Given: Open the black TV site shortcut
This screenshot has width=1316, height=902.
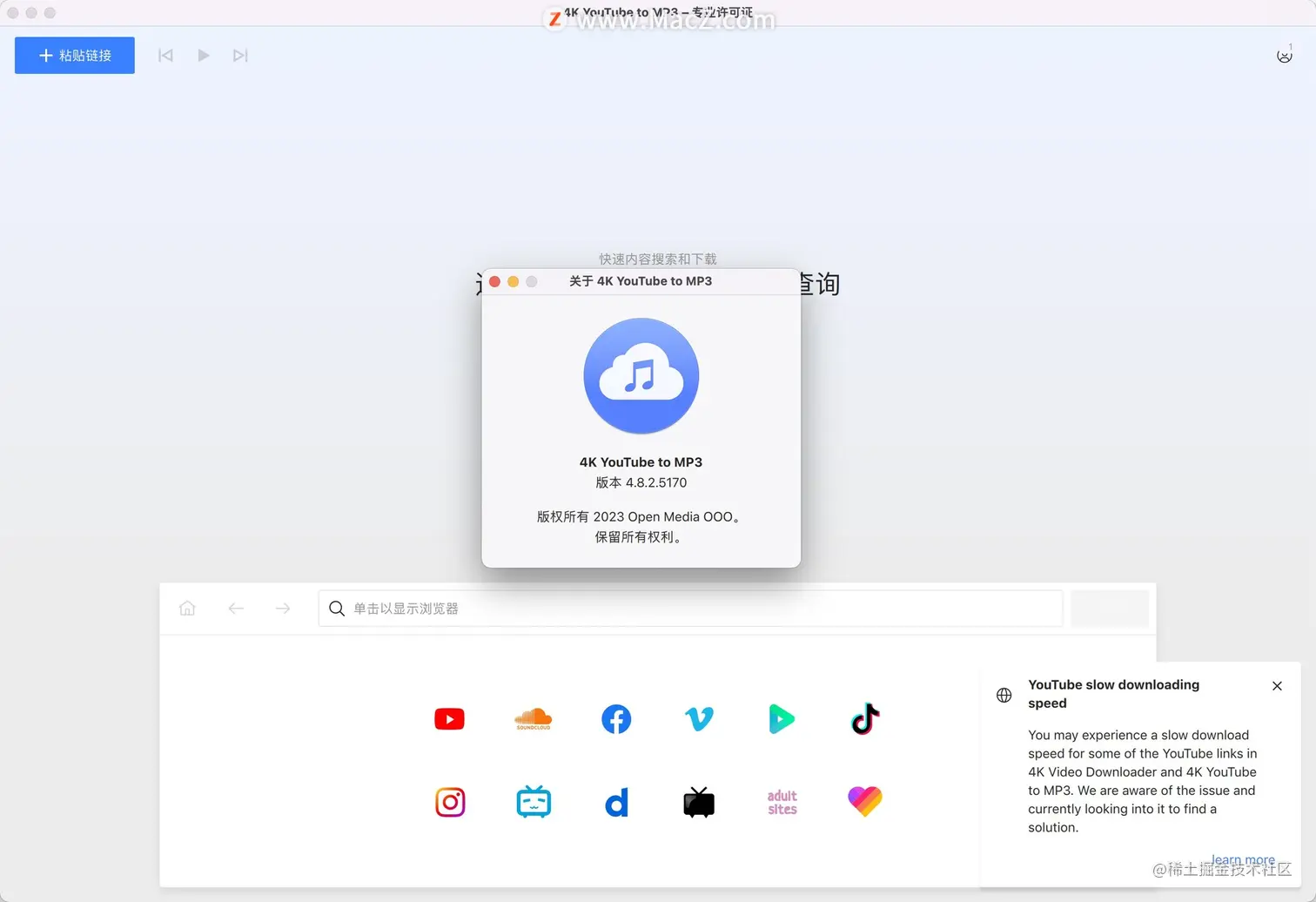Looking at the screenshot, I should pyautogui.click(x=699, y=802).
